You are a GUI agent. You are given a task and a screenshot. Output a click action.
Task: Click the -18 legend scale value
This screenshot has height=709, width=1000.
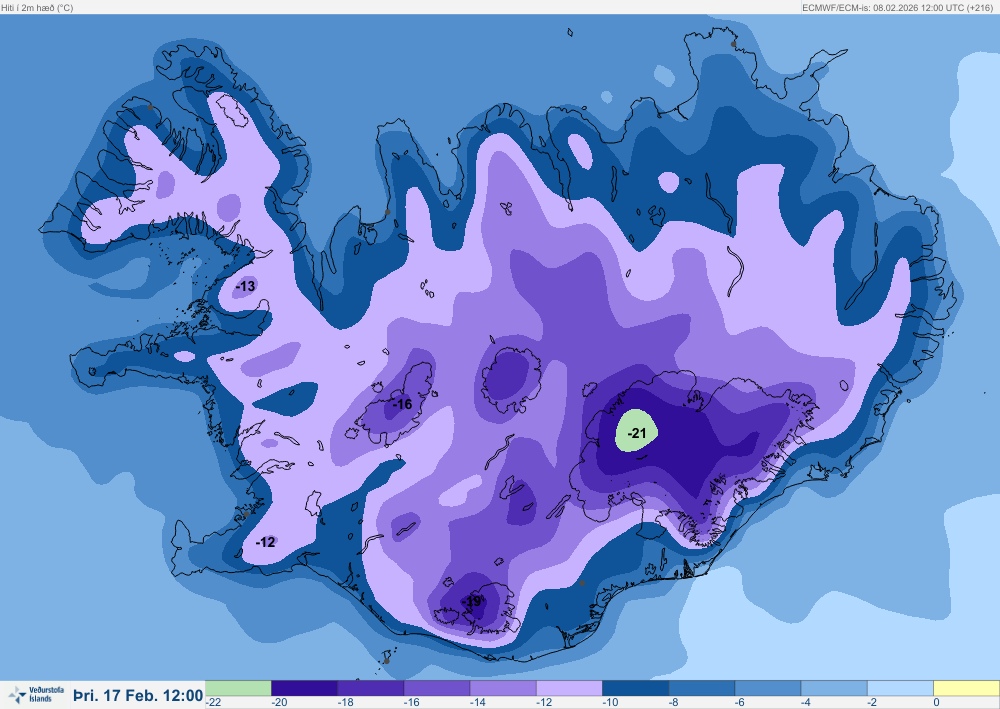(x=346, y=703)
